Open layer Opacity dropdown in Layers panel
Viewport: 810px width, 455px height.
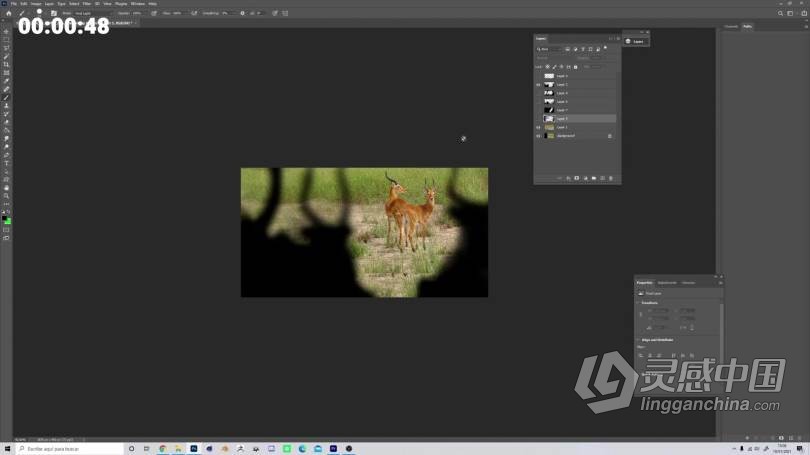click(x=598, y=58)
